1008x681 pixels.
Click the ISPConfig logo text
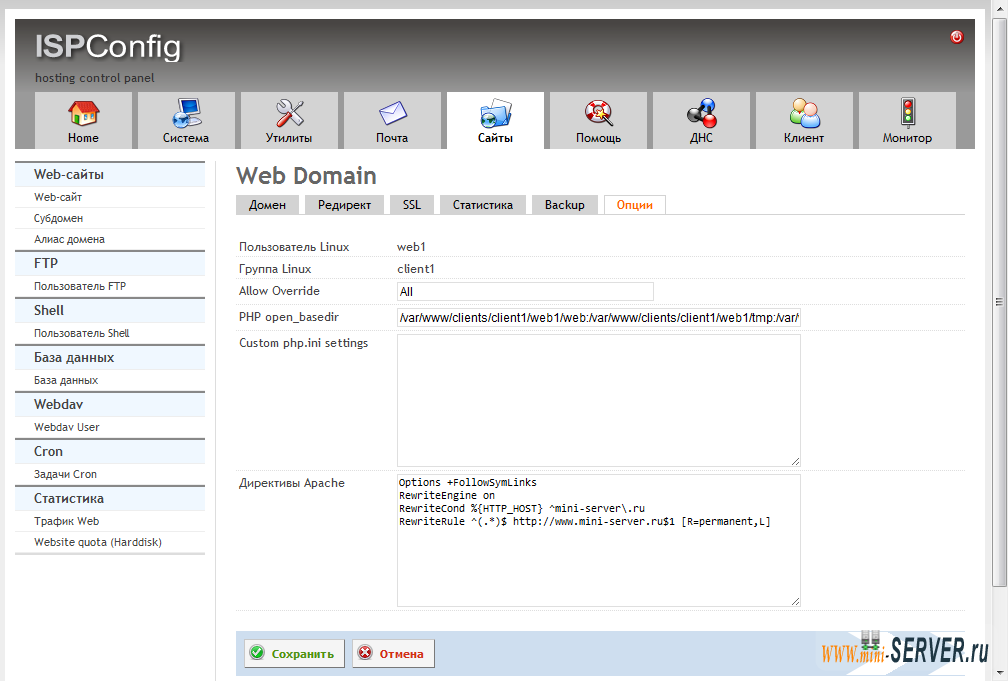(108, 47)
